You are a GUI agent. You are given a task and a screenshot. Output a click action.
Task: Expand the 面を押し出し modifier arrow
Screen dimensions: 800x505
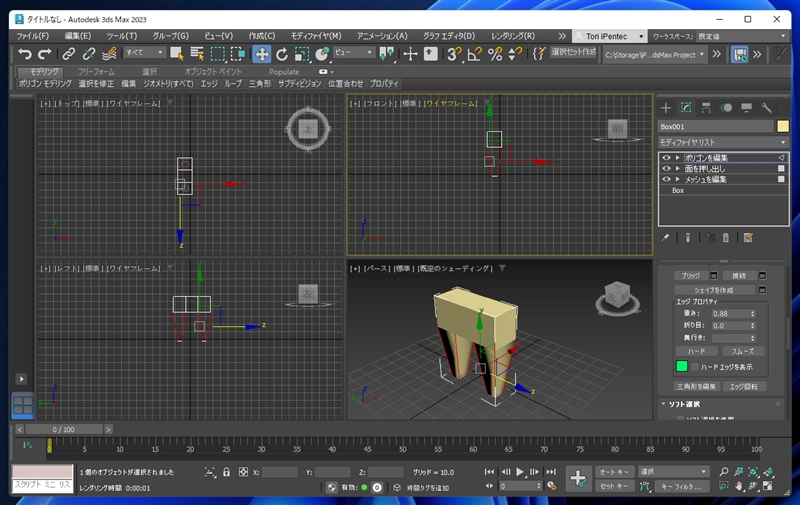pos(678,168)
